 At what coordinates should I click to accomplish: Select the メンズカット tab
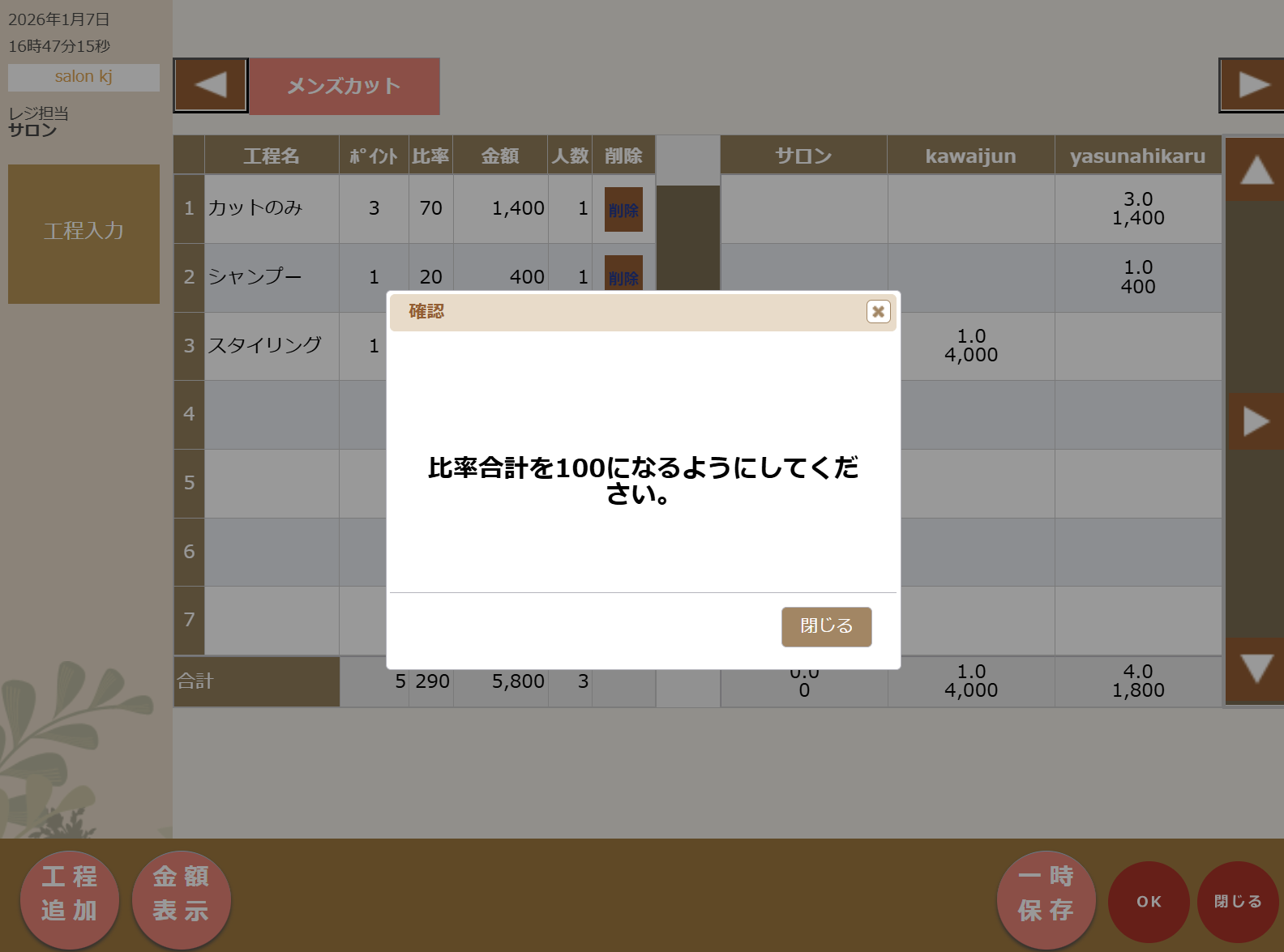[x=344, y=86]
